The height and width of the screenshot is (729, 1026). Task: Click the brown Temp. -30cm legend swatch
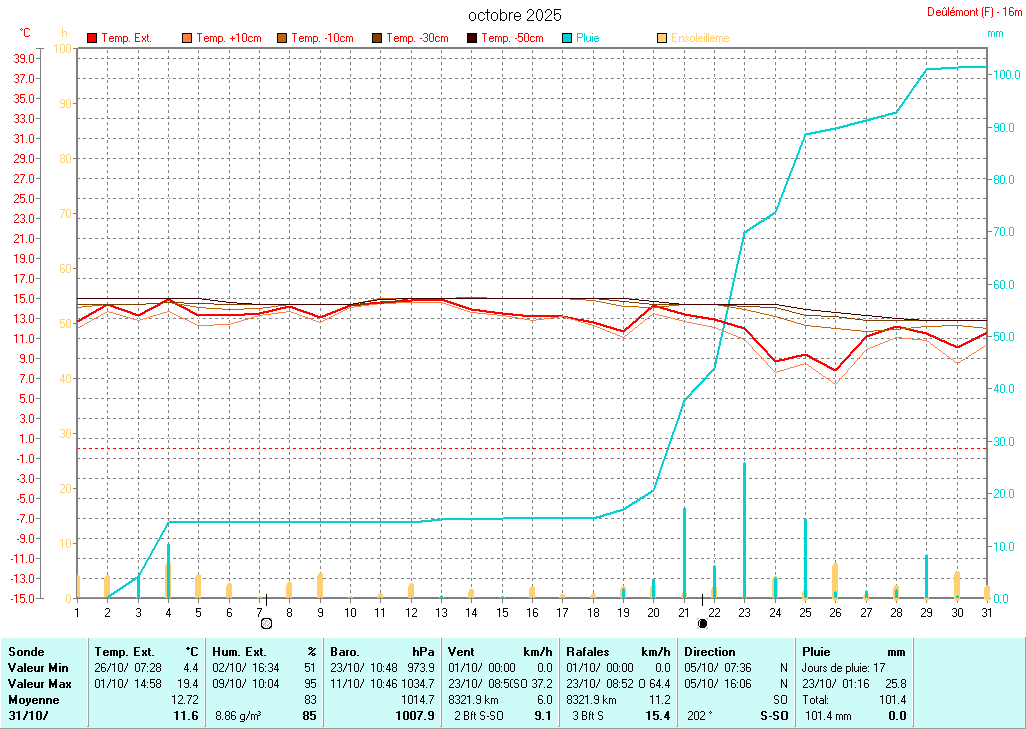(377, 38)
